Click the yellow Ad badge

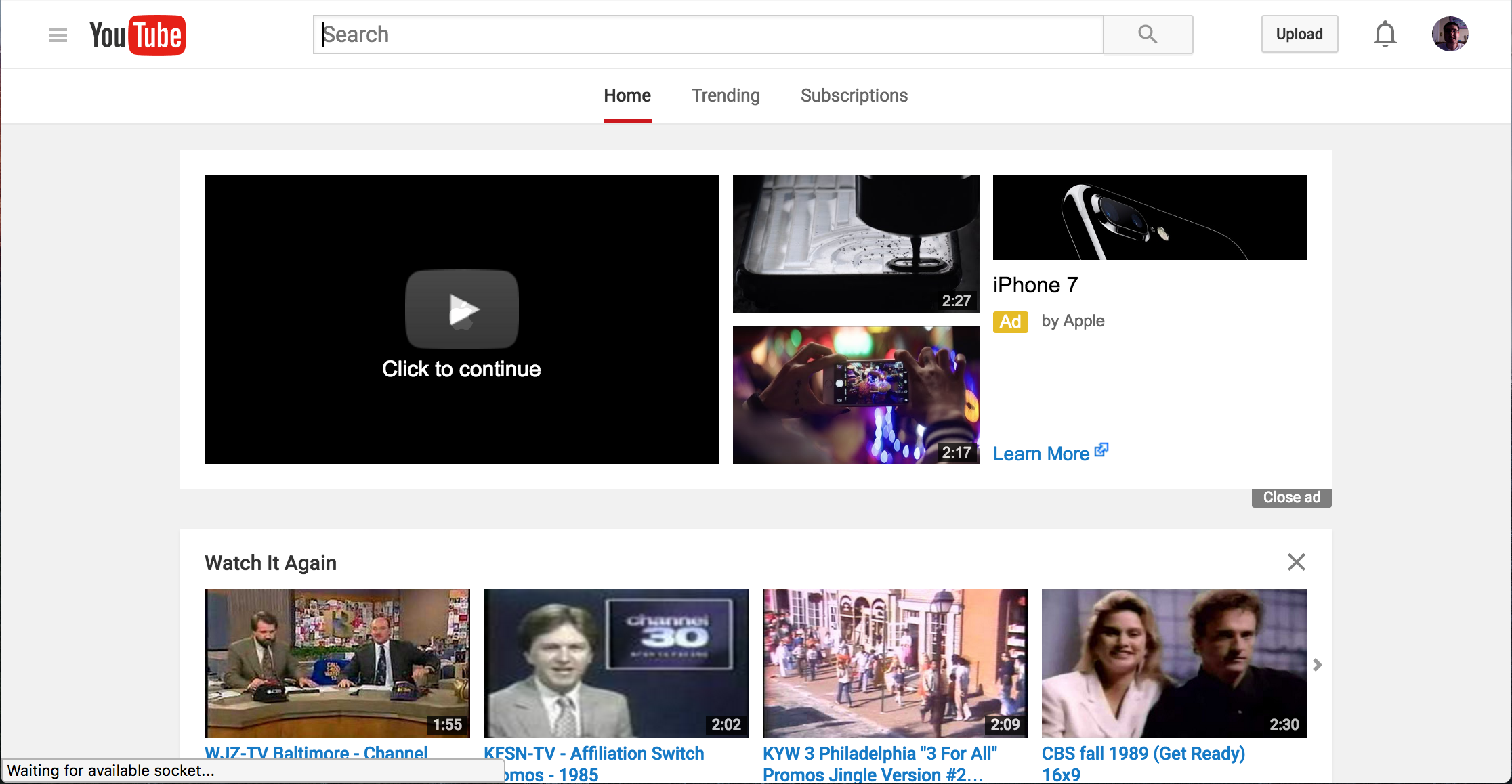[1010, 322]
